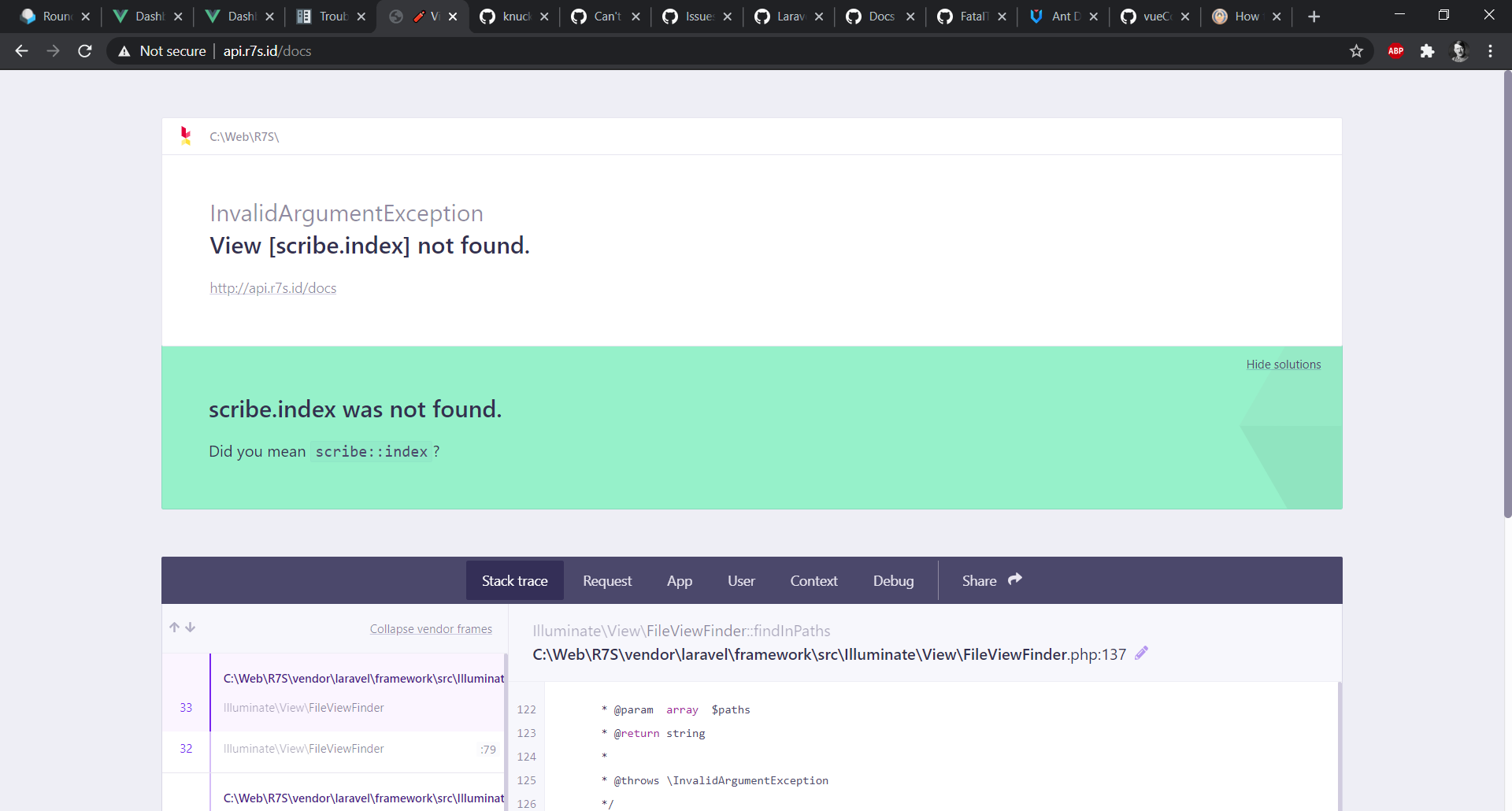Image resolution: width=1512 pixels, height=811 pixels.
Task: Open the Share error report icon
Action: tap(1015, 579)
